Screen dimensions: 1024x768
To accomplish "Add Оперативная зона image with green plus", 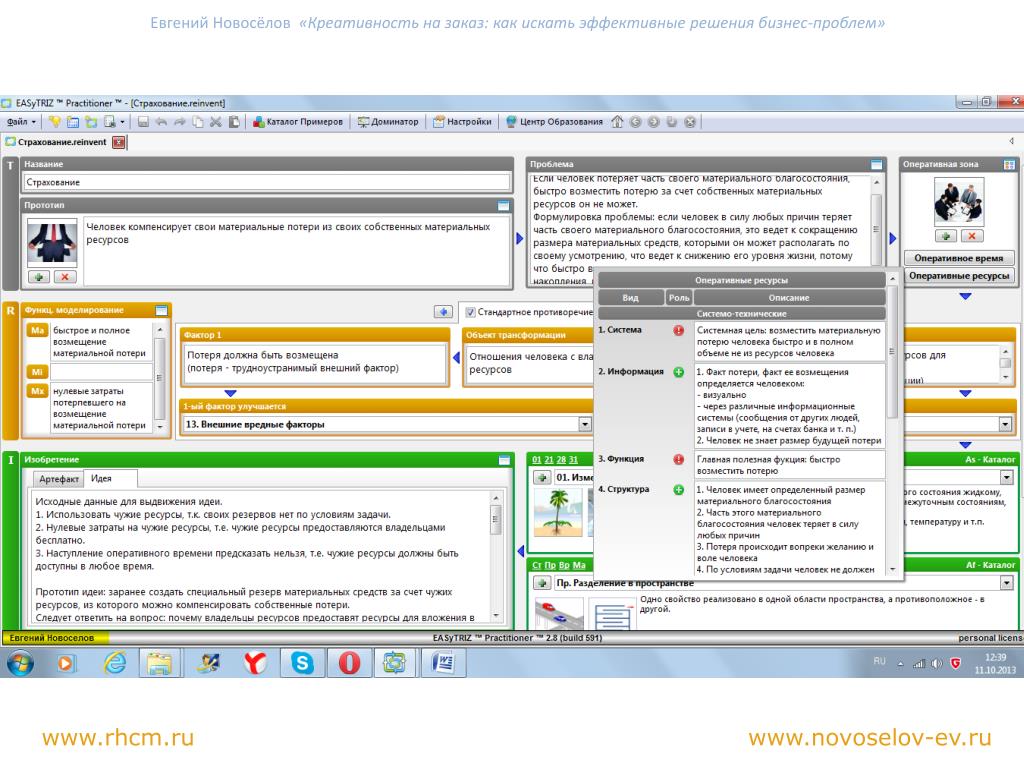I will tap(946, 236).
